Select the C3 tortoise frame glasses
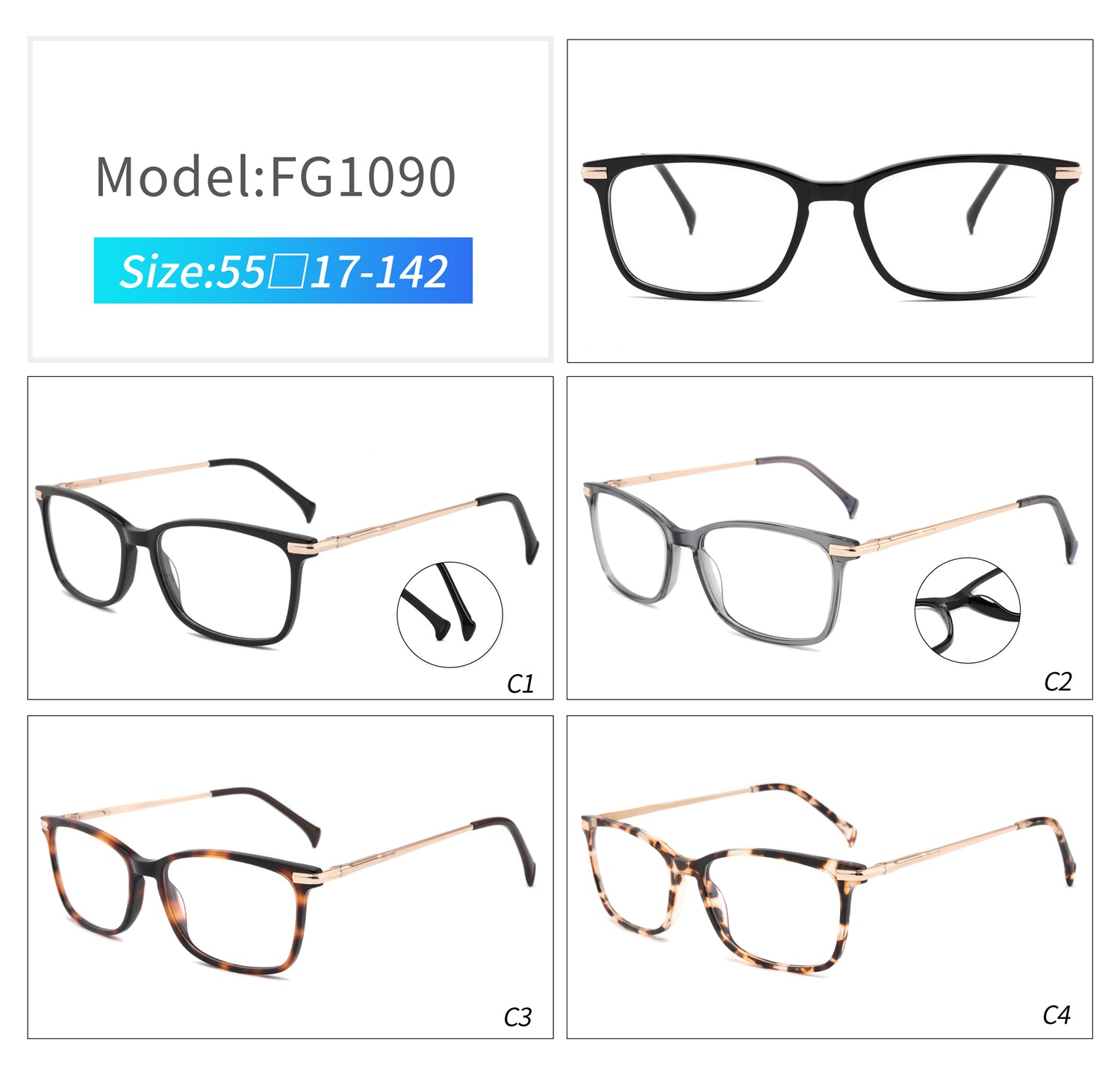Viewport: 1120px width, 1075px height. tap(288, 881)
